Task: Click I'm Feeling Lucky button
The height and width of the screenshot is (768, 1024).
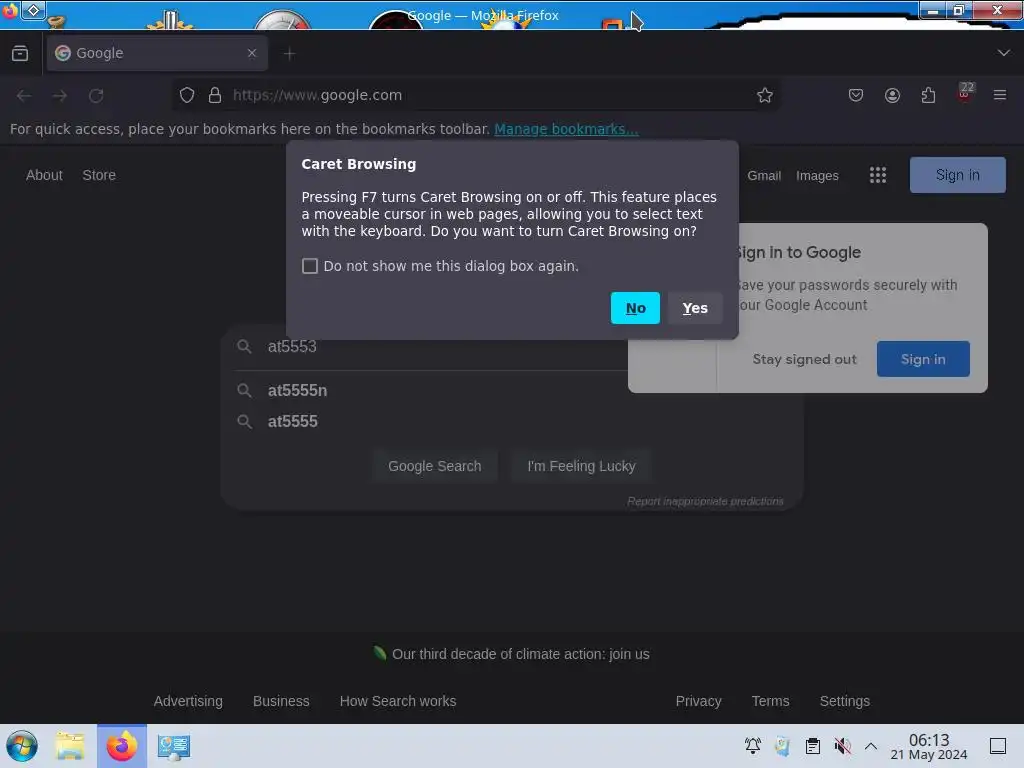Action: pyautogui.click(x=581, y=466)
